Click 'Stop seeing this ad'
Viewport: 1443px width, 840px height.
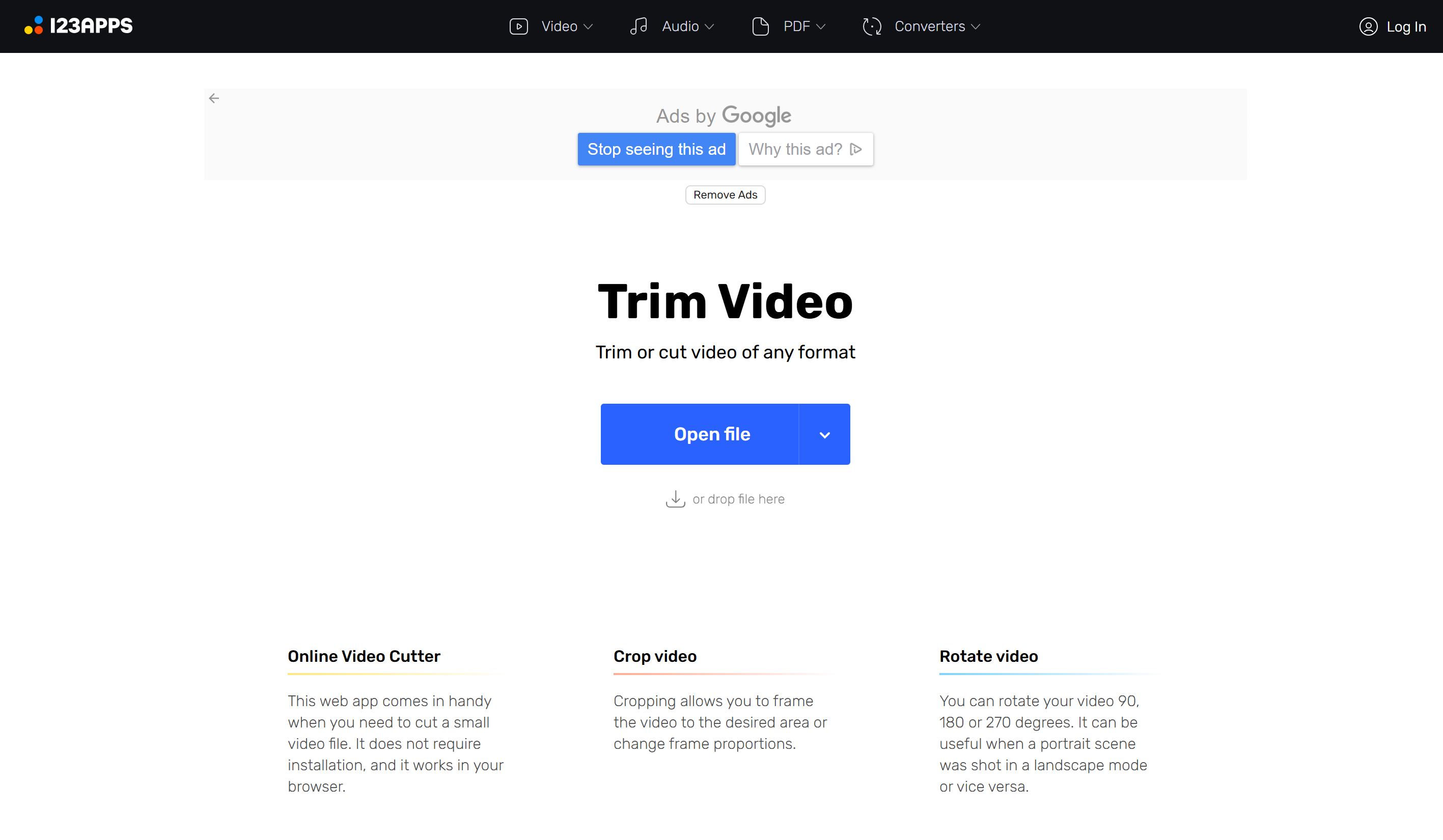click(x=656, y=149)
